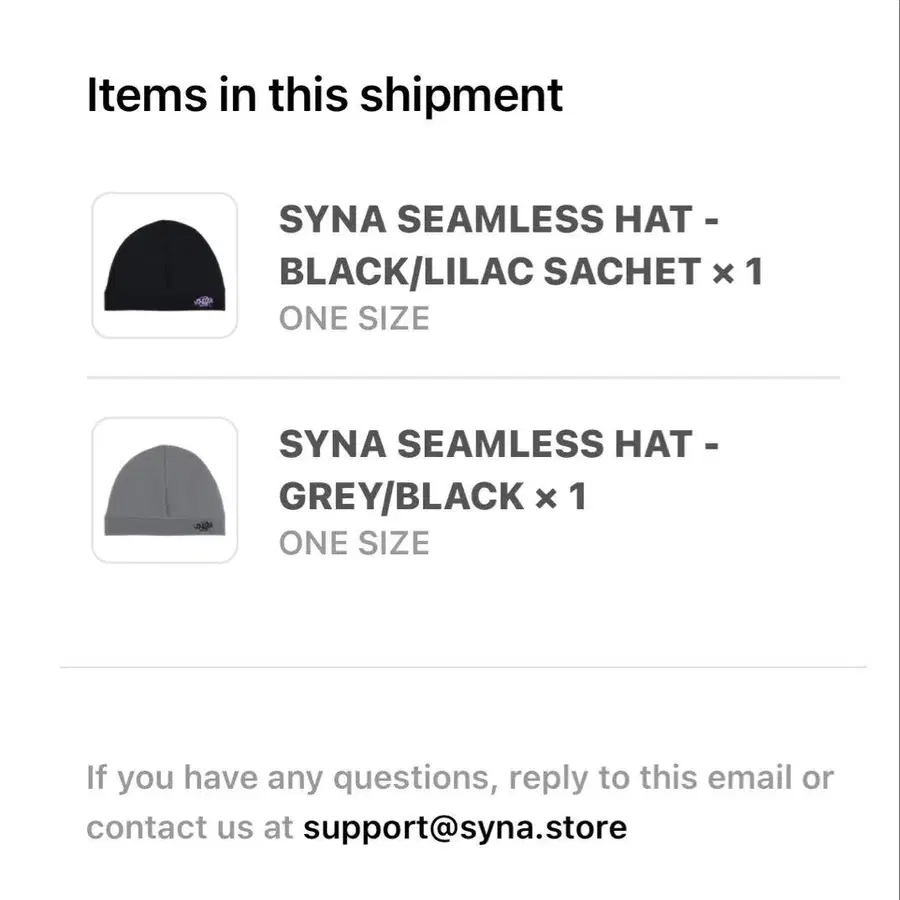This screenshot has height=900, width=900.
Task: Click the divider line between the two hats
Action: click(463, 378)
